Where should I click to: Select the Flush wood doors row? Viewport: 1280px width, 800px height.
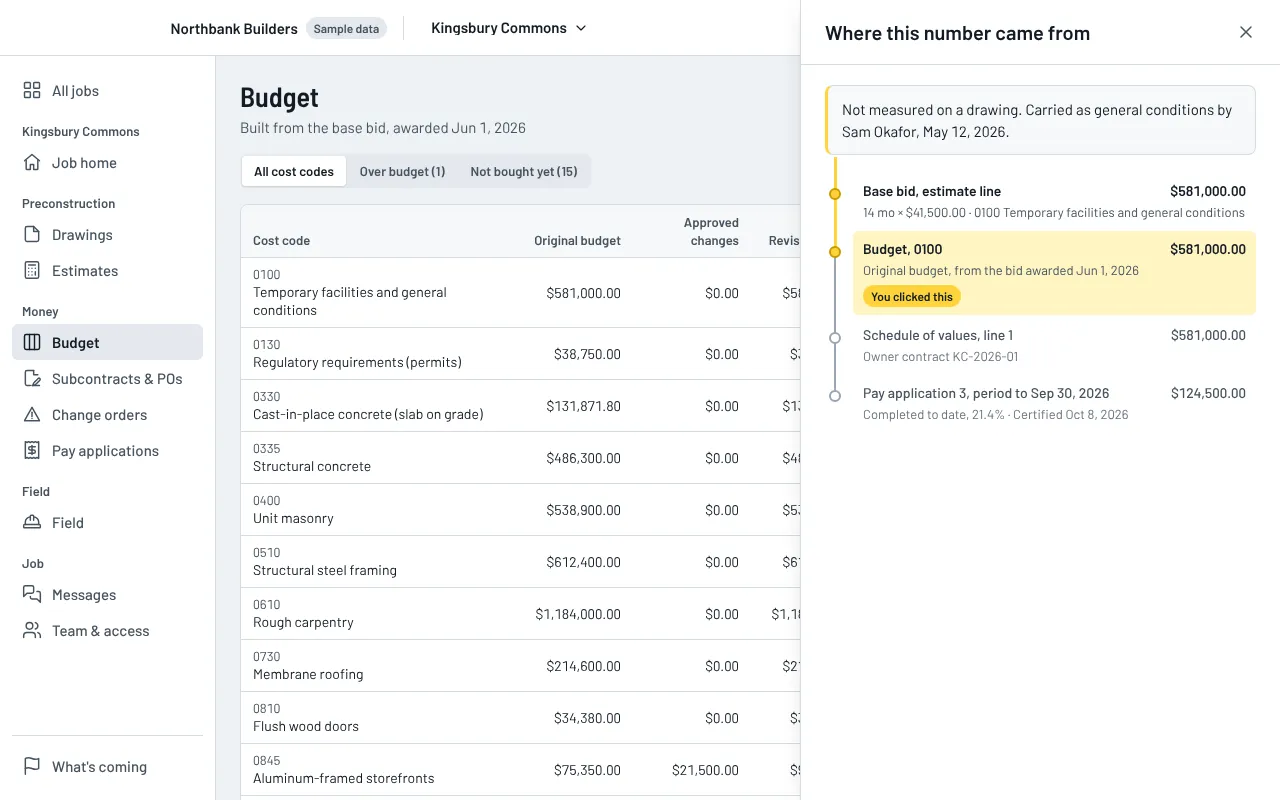click(x=520, y=718)
